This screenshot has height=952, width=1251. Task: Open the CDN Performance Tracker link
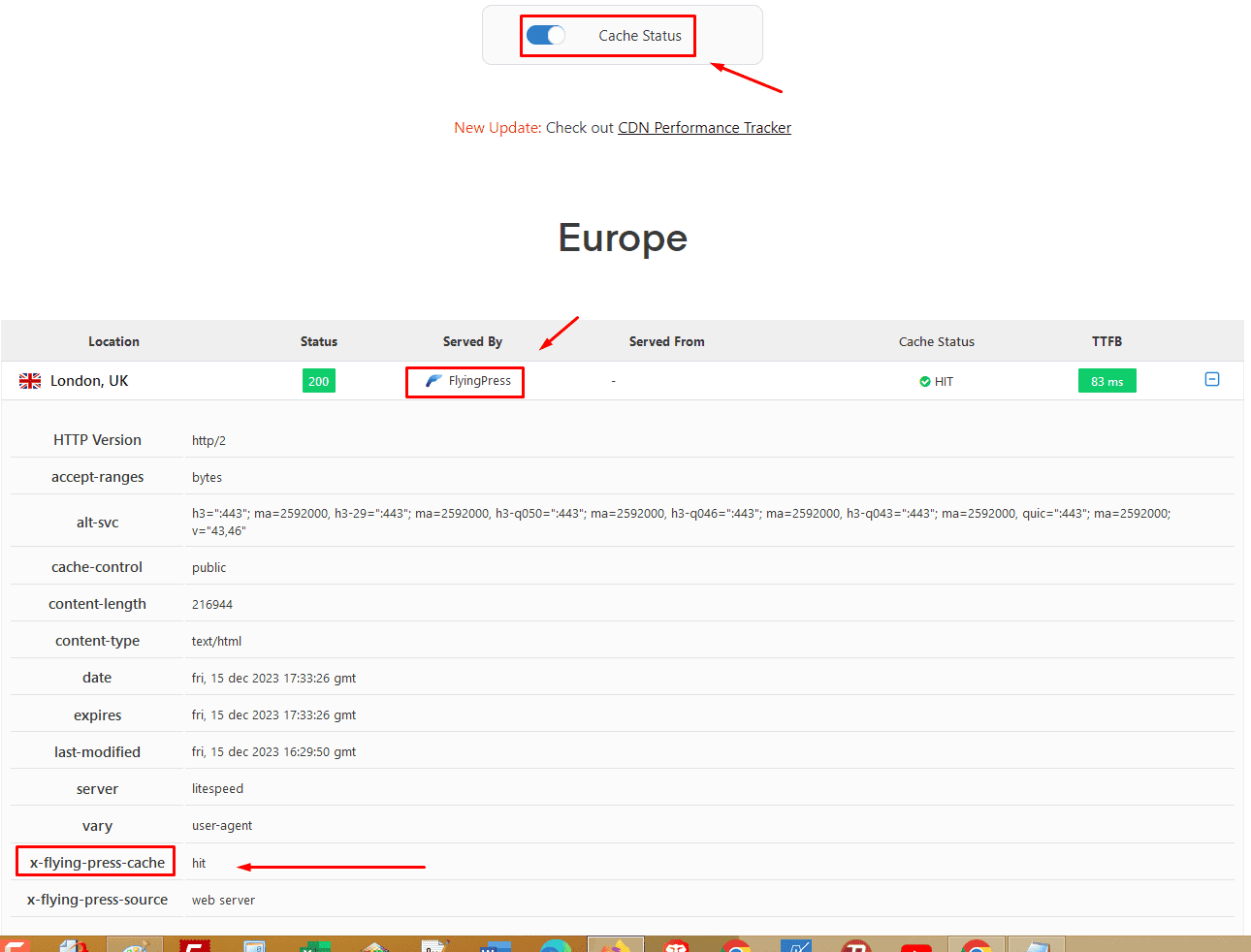(x=704, y=128)
